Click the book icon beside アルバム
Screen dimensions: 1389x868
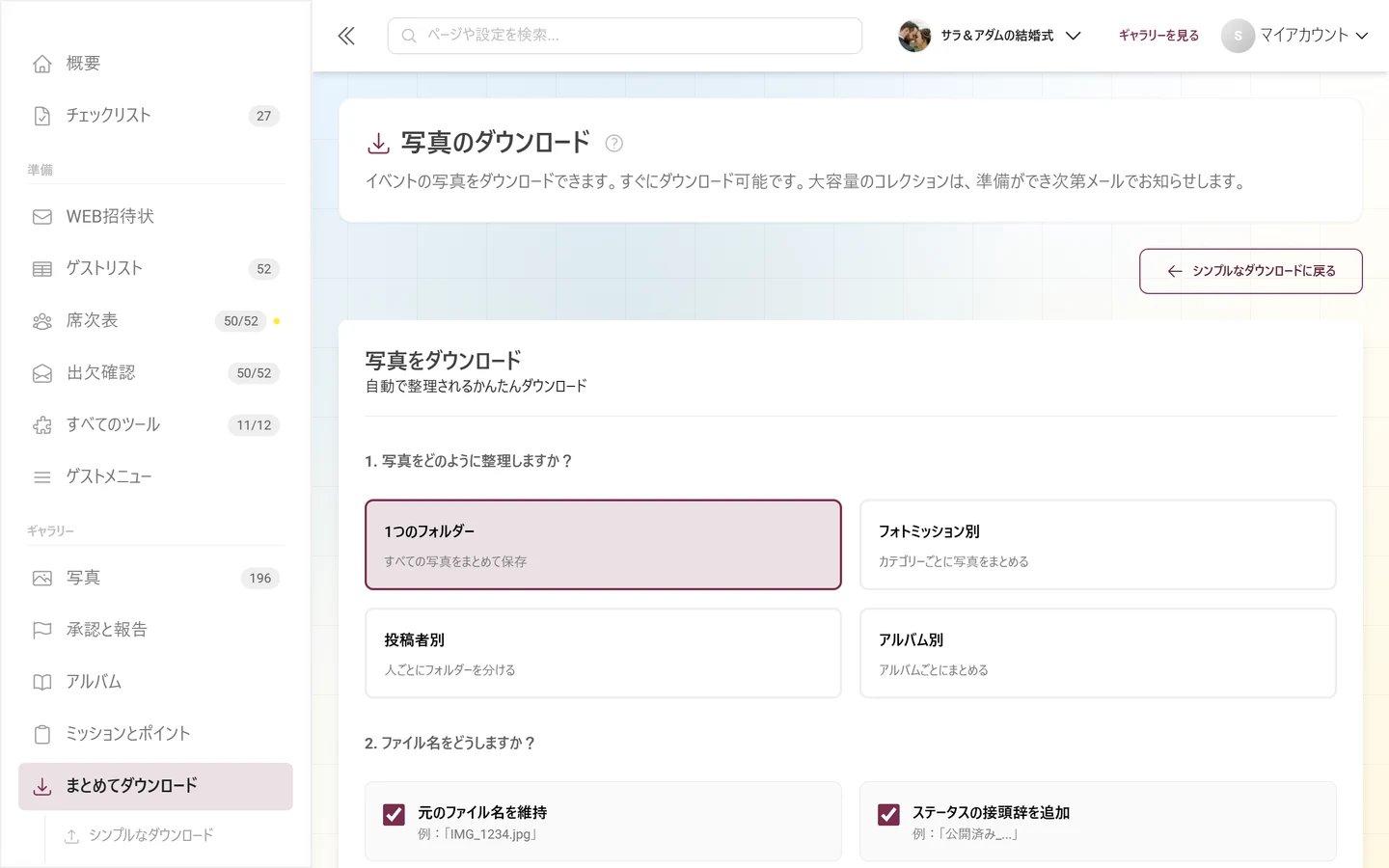(42, 683)
